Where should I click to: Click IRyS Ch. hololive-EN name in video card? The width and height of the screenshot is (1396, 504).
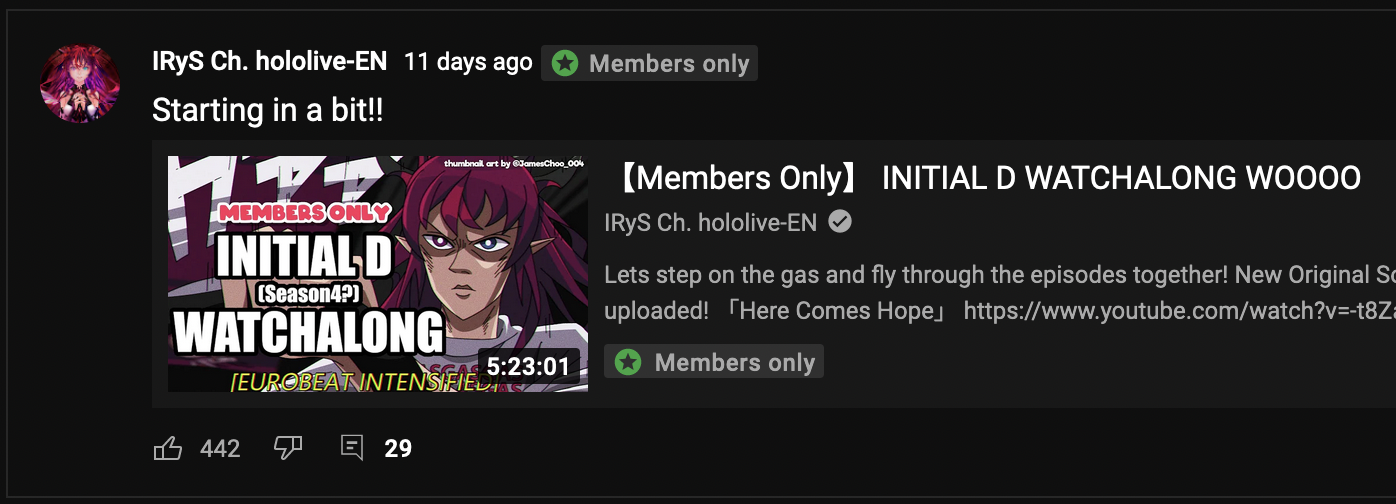tap(710, 222)
